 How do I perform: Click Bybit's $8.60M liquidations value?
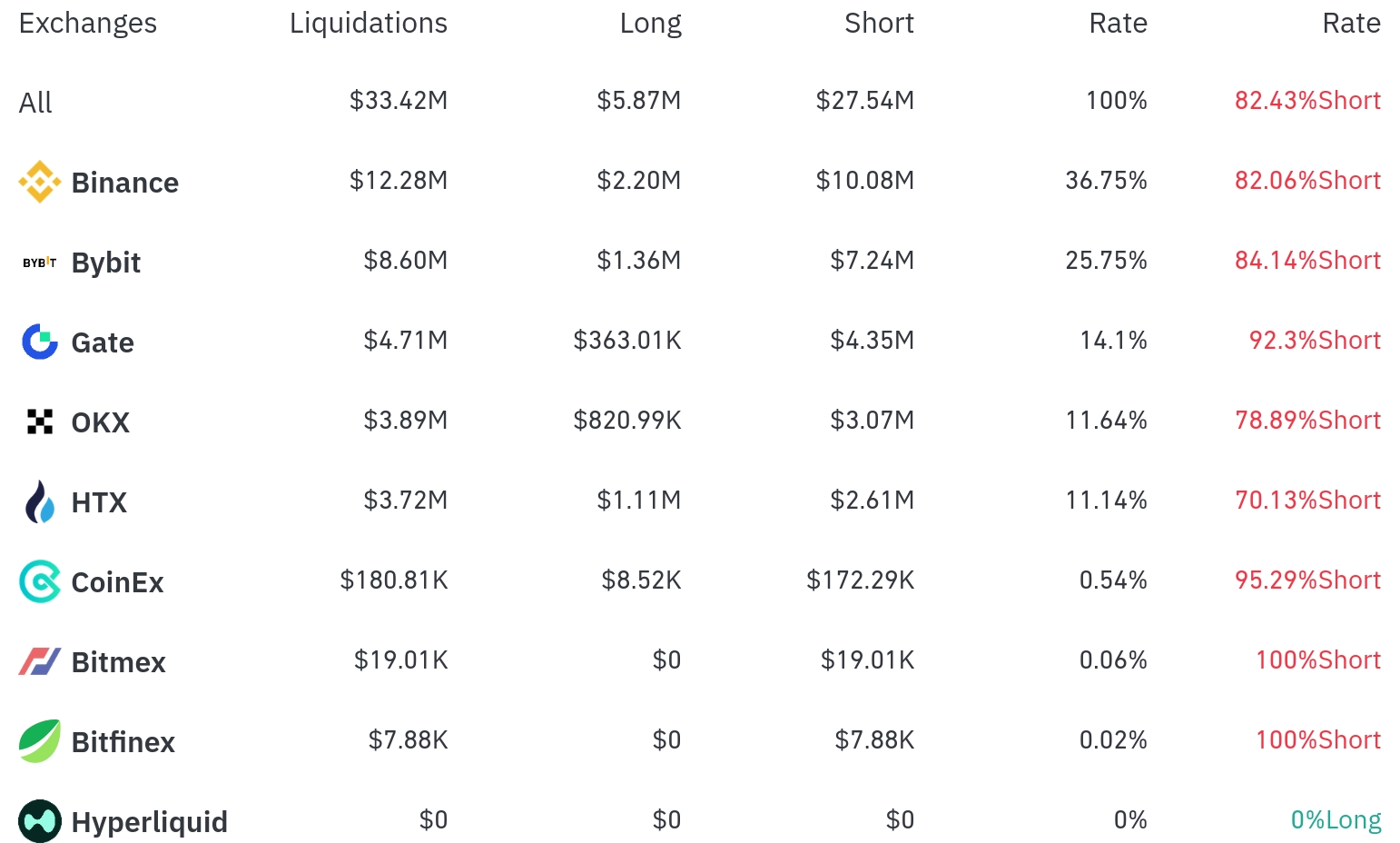[406, 261]
